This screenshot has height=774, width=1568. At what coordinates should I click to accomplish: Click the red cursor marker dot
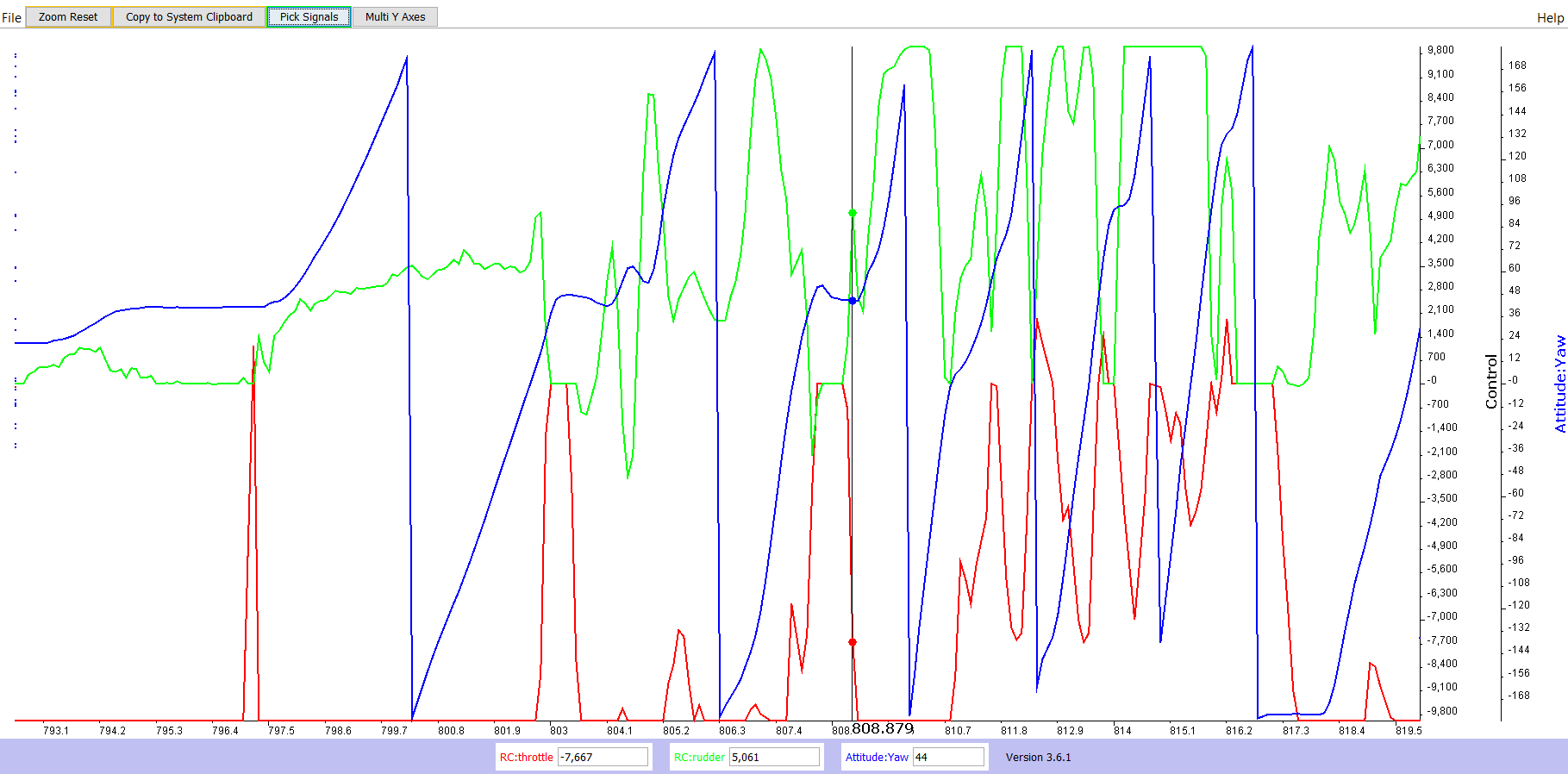853,642
